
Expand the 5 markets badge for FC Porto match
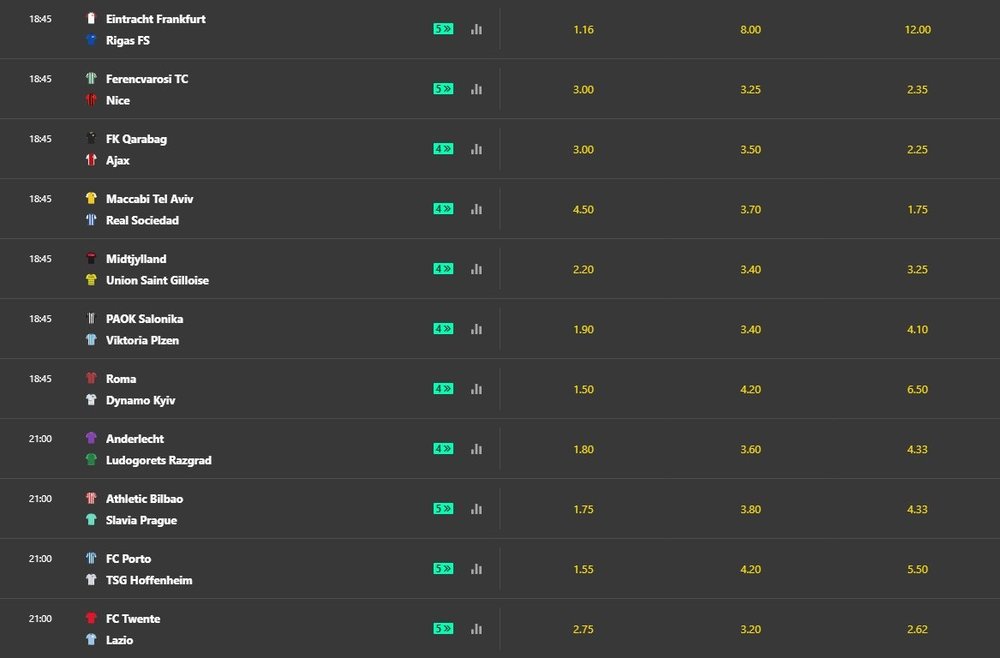(443, 568)
